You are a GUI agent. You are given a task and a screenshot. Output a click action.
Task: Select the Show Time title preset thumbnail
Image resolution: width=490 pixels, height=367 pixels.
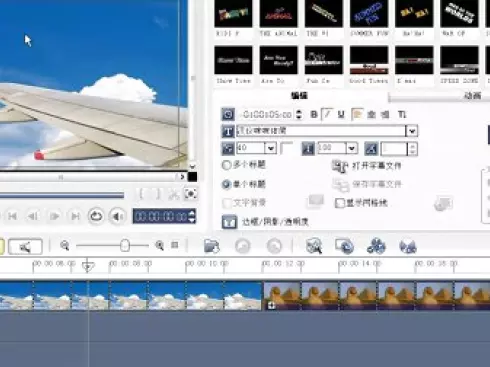tap(233, 60)
